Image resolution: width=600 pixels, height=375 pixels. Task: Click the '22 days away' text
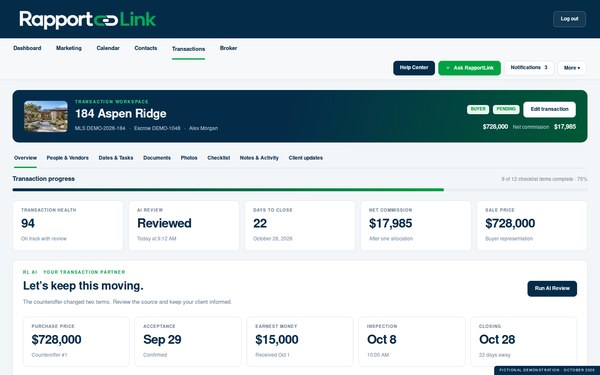(494, 355)
